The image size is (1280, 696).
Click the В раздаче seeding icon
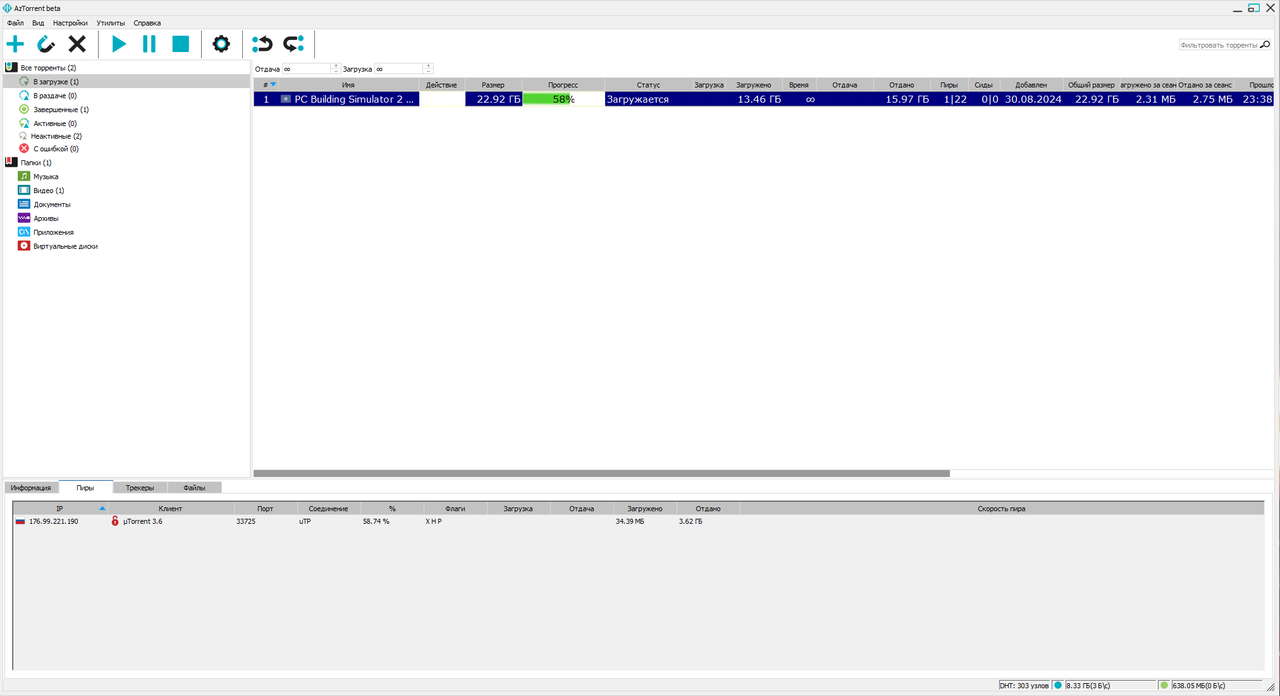tap(24, 95)
